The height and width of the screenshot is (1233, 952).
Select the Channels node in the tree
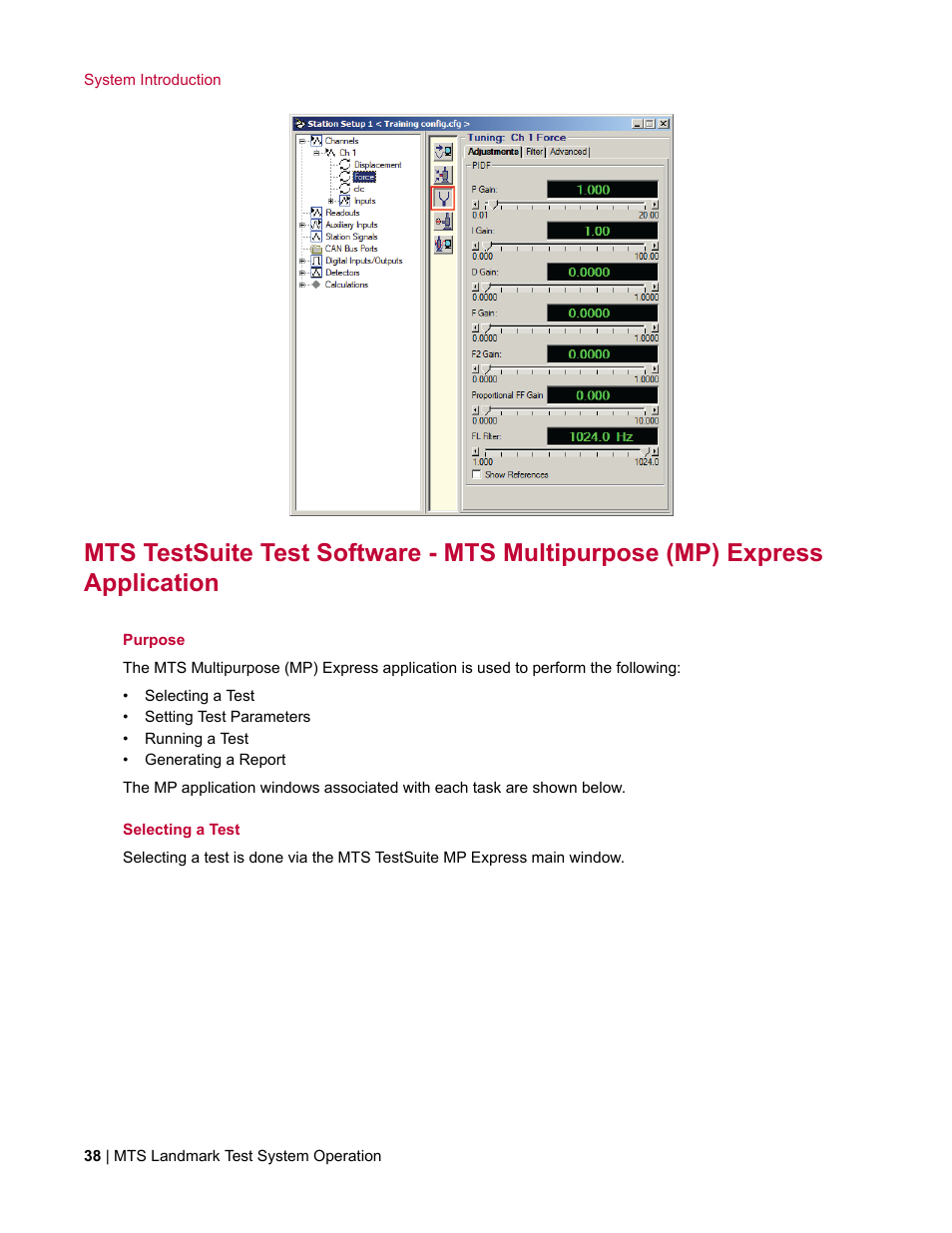coord(341,141)
